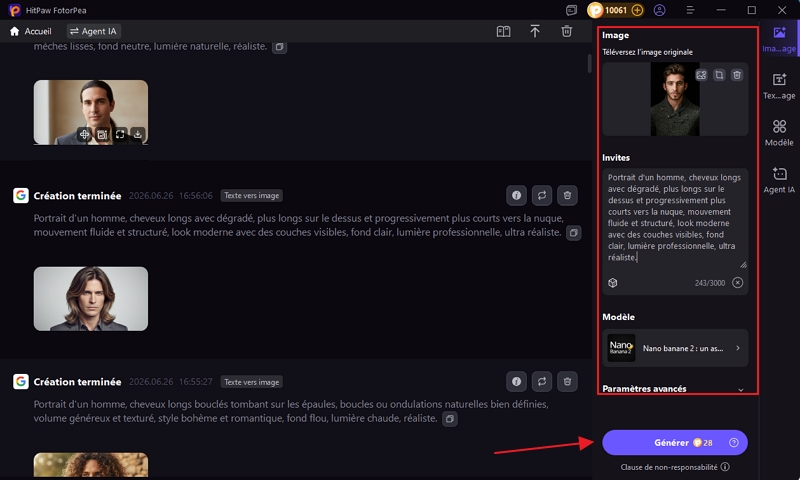Open the guide book icon
Viewport: 800px width, 480px height.
[503, 32]
